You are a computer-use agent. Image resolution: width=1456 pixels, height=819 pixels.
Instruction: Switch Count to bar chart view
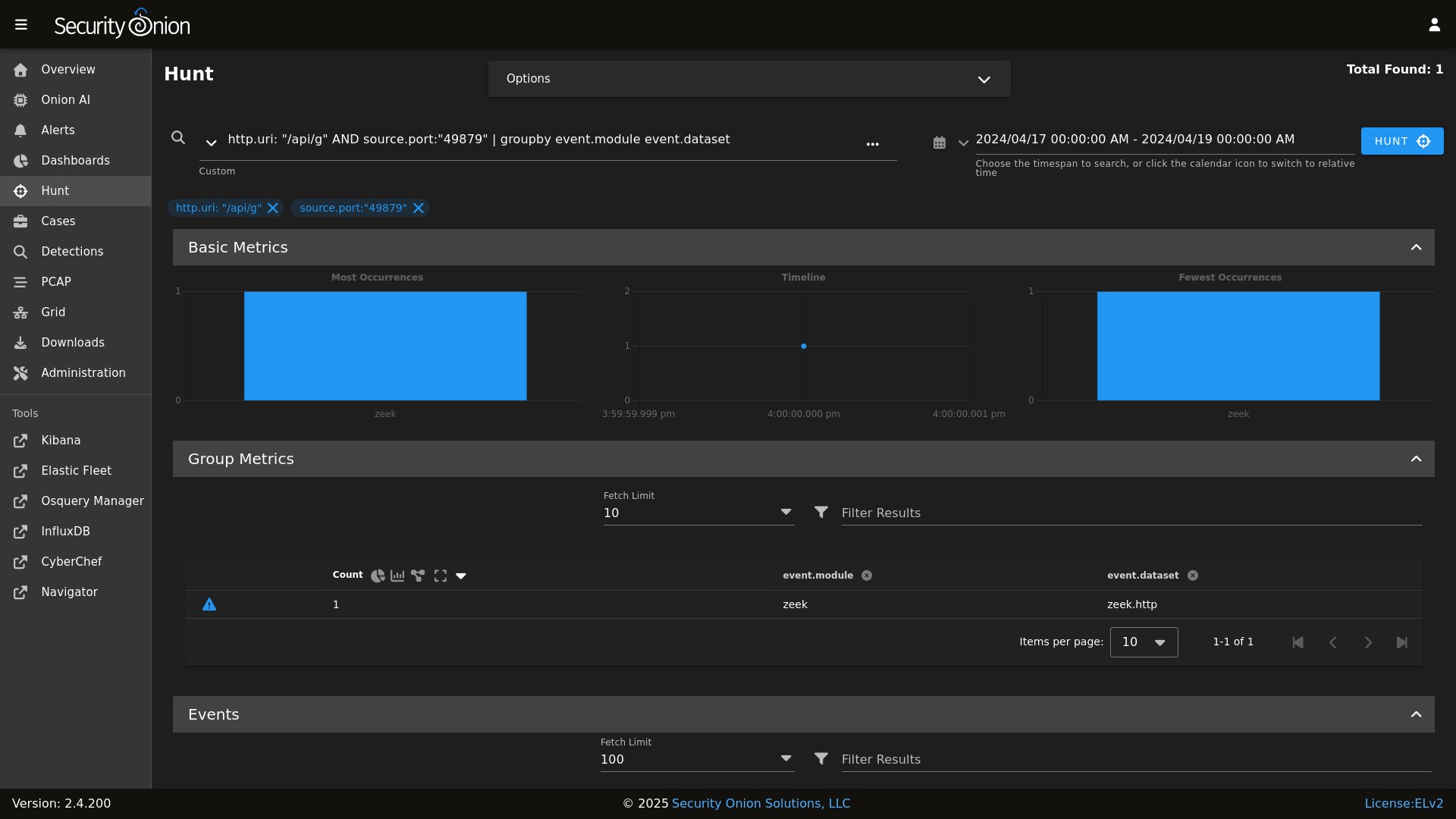398,576
